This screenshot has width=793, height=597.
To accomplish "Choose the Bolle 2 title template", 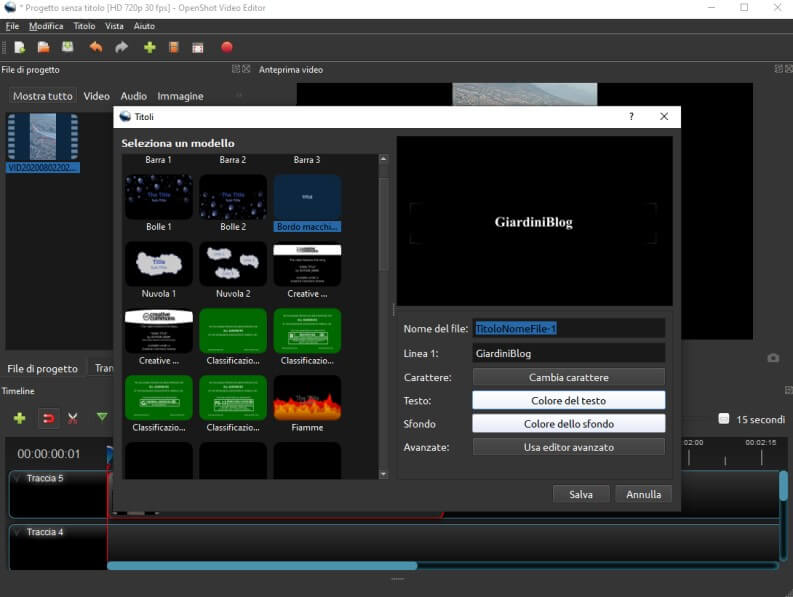I will (233, 203).
